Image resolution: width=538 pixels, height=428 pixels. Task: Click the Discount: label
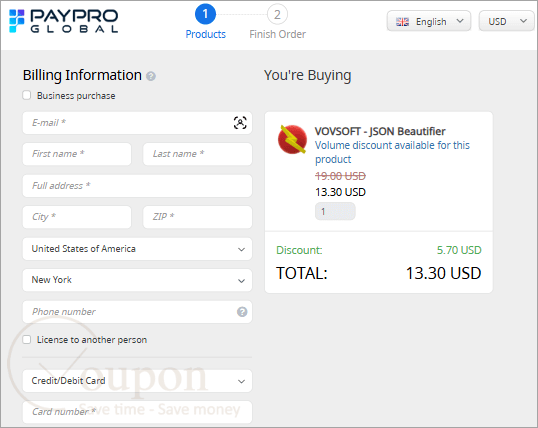pyautogui.click(x=299, y=250)
